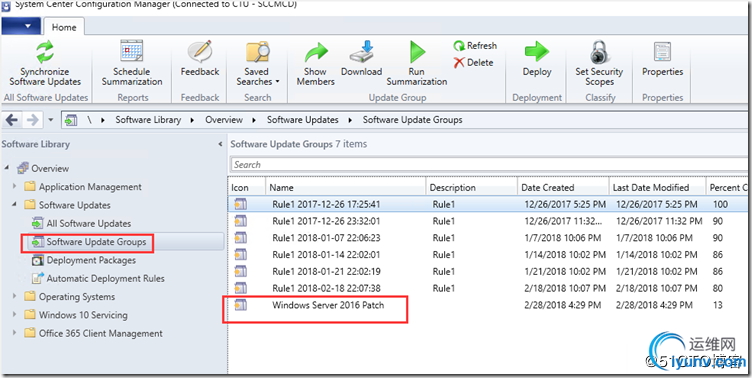Open the application menu dropdown button
The height and width of the screenshot is (378, 752).
pyautogui.click(x=21, y=26)
